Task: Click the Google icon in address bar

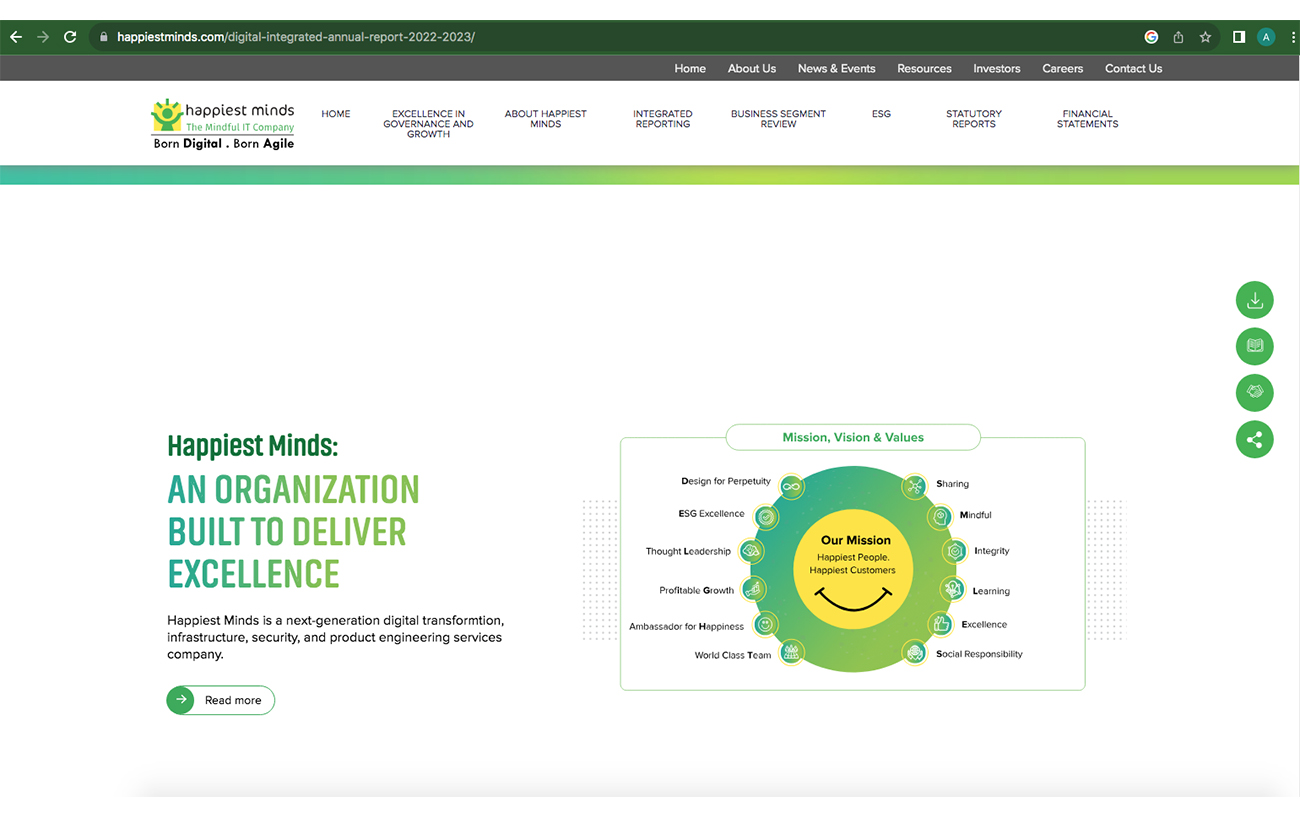Action: [1151, 37]
